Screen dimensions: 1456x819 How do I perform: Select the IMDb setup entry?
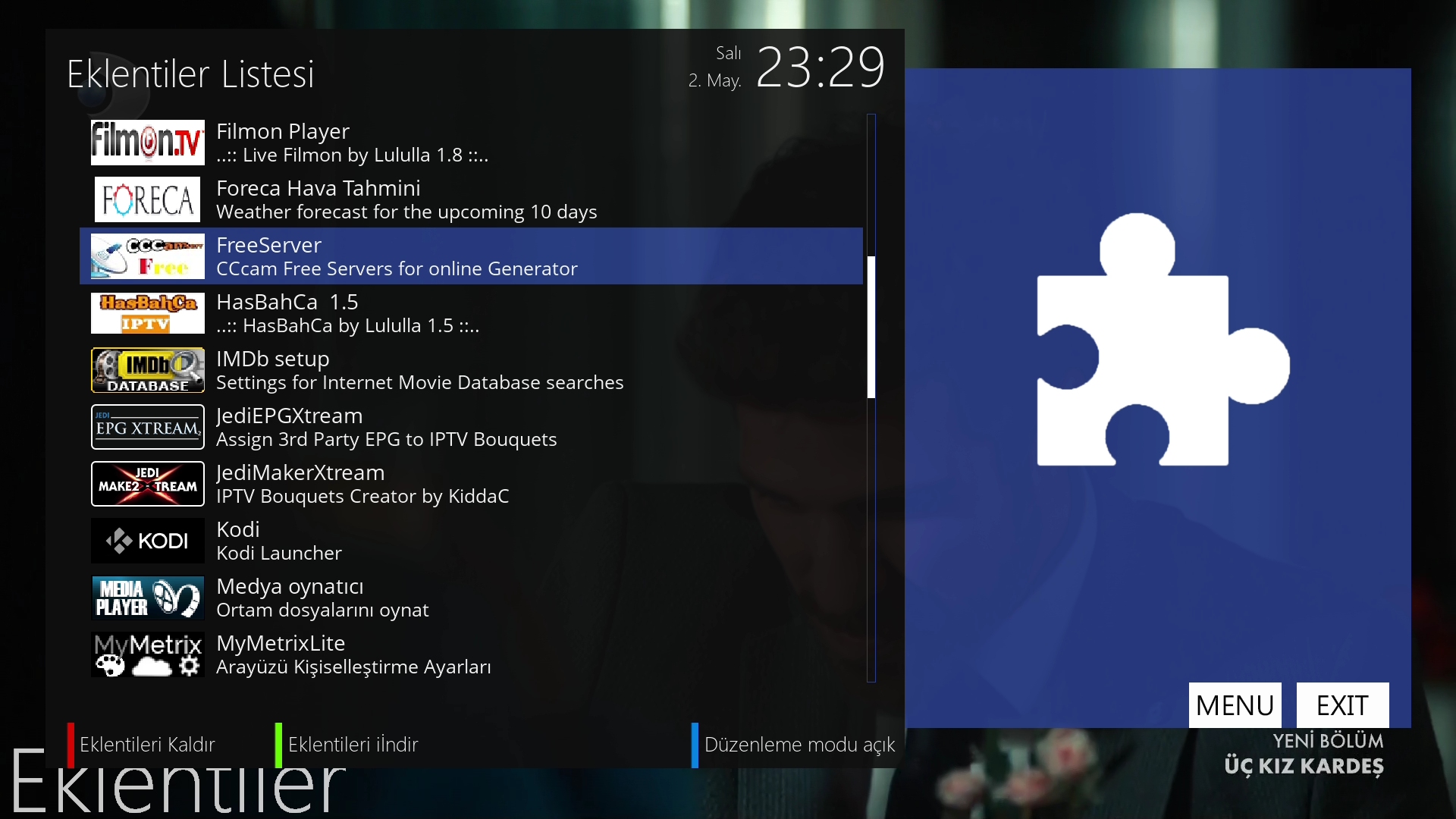click(x=471, y=370)
